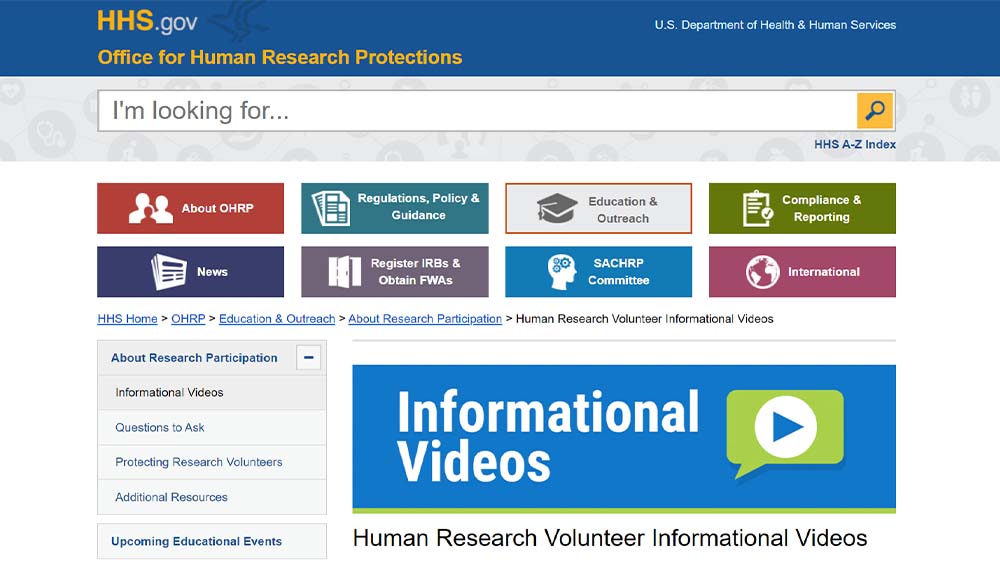
Task: Open Education & Outreach breadcrumb link
Action: 277,319
